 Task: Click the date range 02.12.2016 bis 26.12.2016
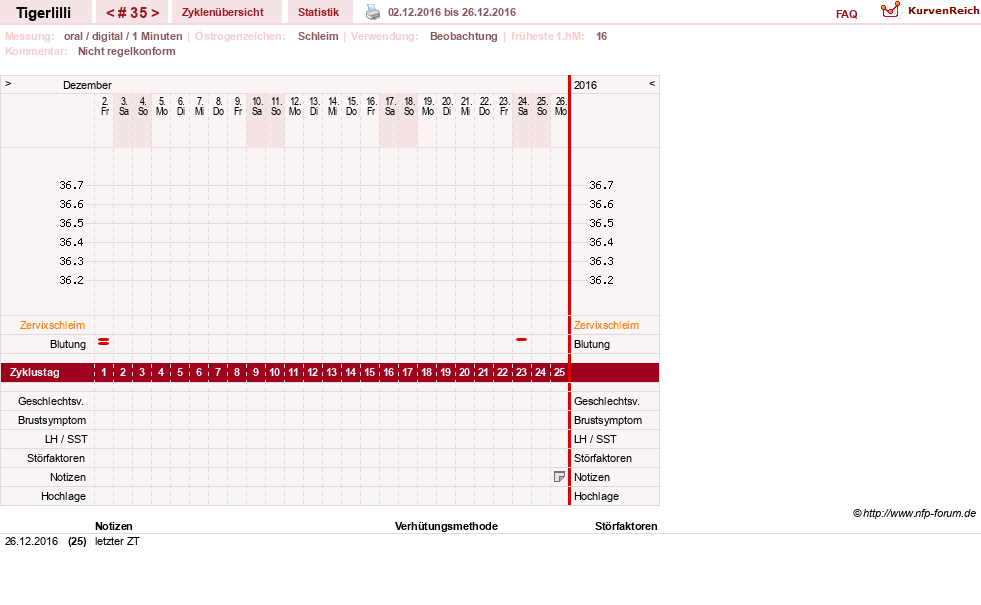tap(452, 12)
